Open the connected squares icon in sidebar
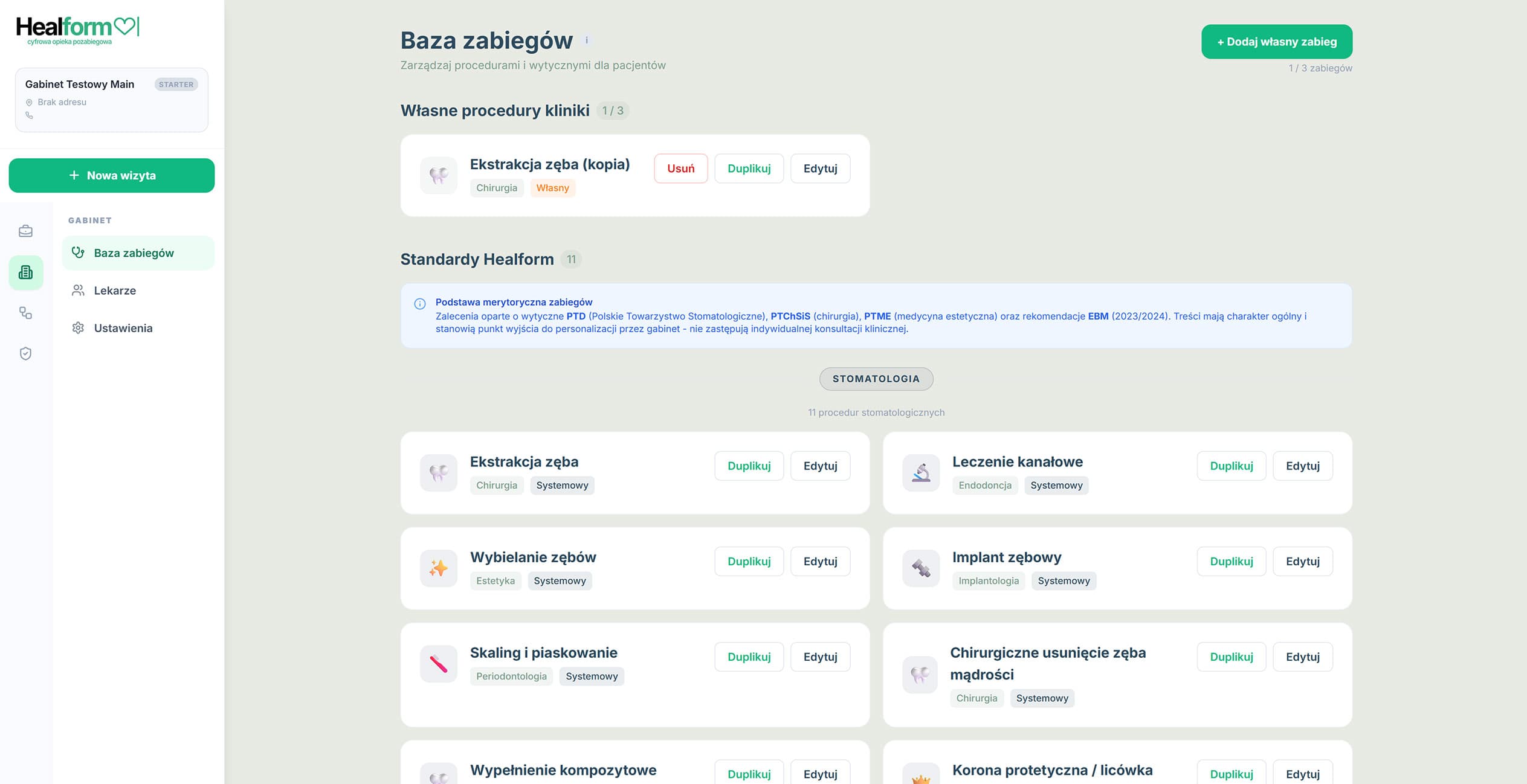 tap(25, 313)
